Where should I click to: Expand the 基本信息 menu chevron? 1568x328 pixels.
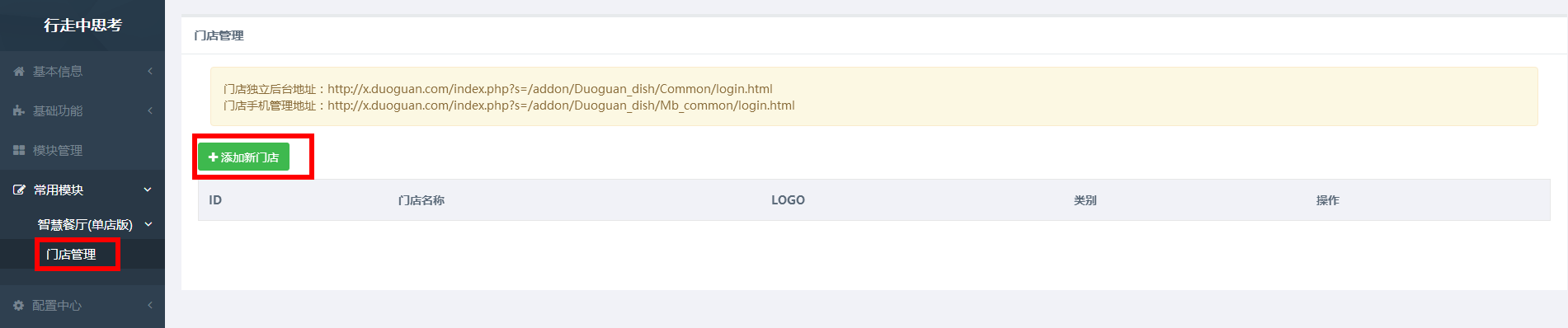[x=150, y=72]
